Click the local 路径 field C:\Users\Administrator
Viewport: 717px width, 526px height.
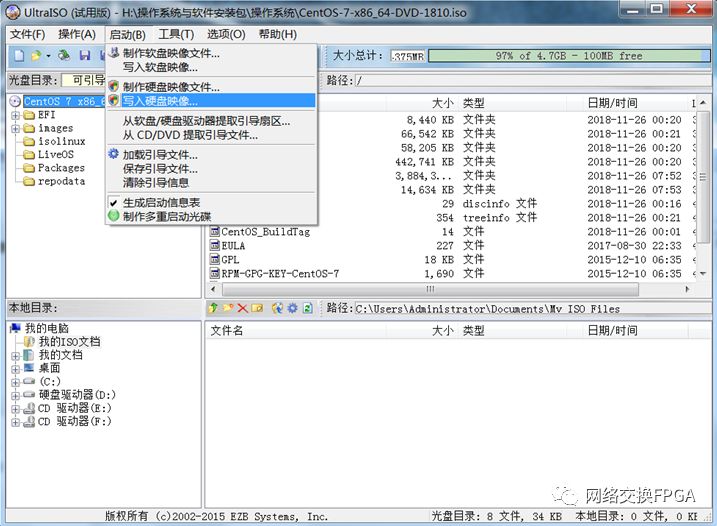(533, 309)
